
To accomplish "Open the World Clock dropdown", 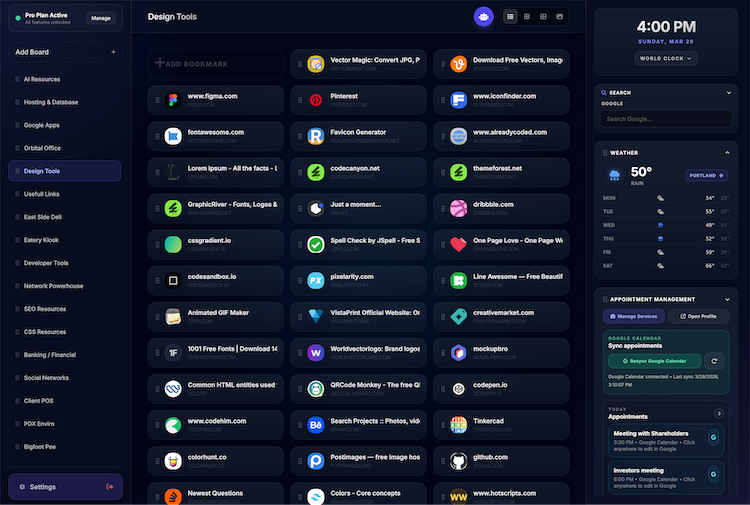I will [x=666, y=58].
